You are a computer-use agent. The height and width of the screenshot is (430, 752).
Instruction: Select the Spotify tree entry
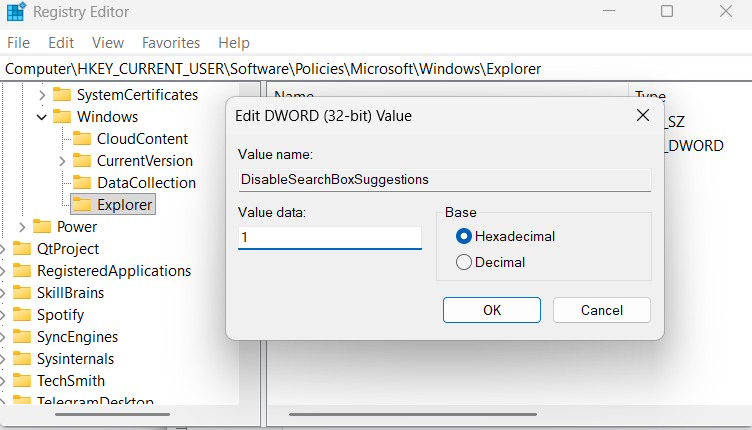coord(60,314)
